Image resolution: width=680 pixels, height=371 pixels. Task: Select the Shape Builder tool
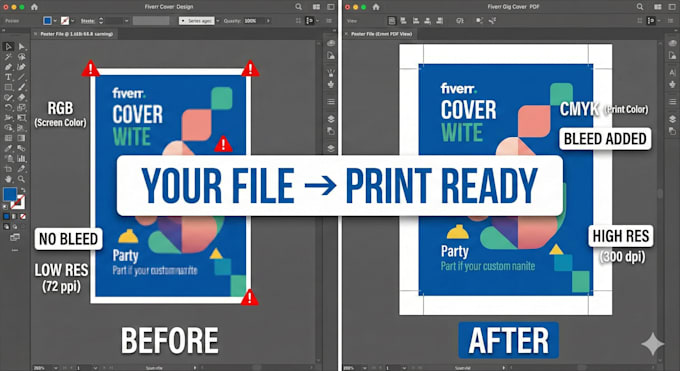point(8,128)
